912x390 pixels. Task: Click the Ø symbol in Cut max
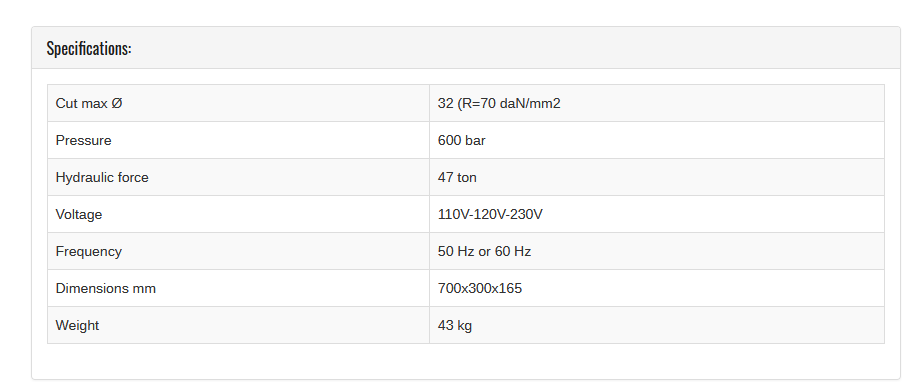click(x=116, y=103)
